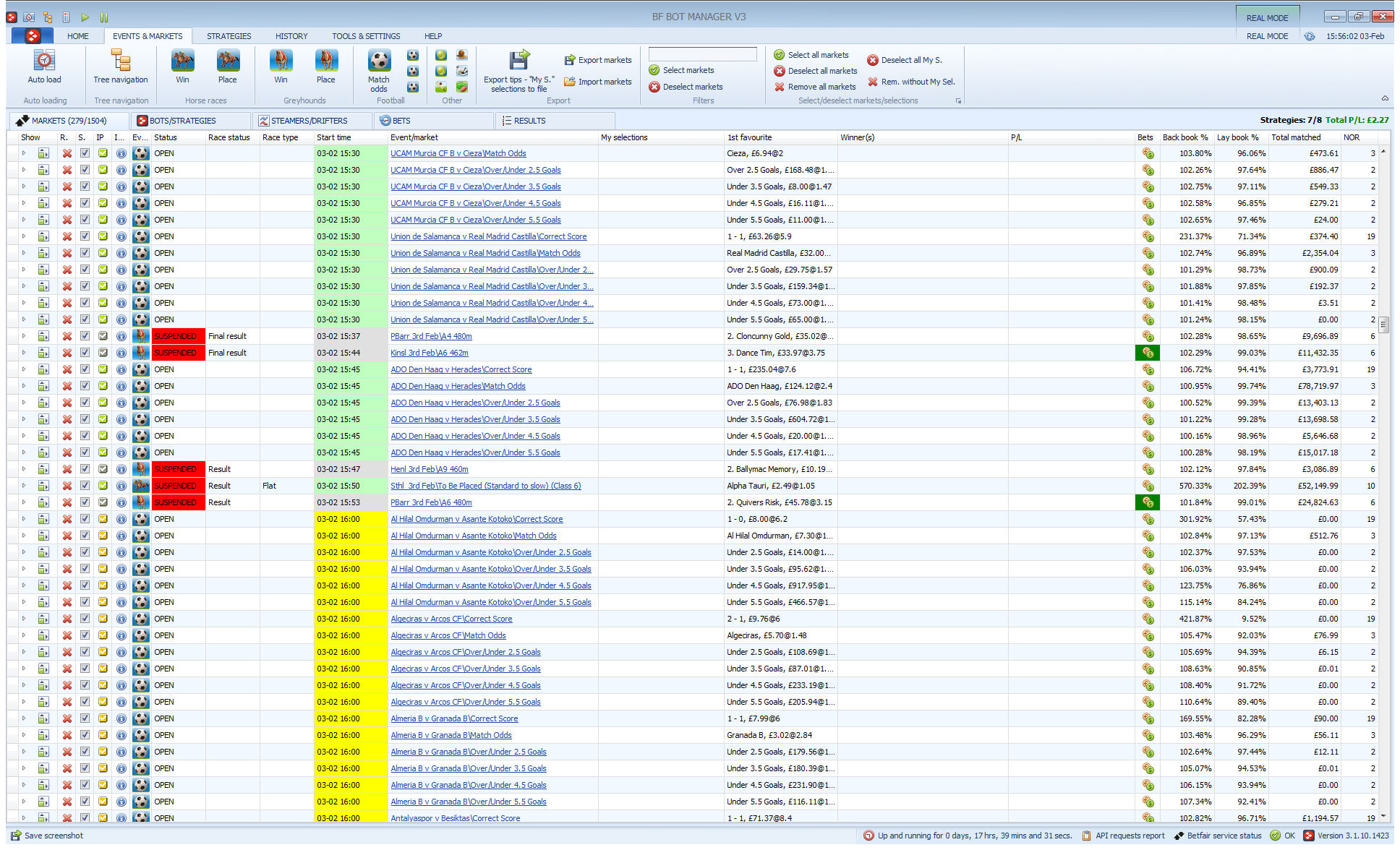Expand Algeciras v Arcos CF Correct Score row
The width and height of the screenshot is (1400, 850).
coord(23,619)
